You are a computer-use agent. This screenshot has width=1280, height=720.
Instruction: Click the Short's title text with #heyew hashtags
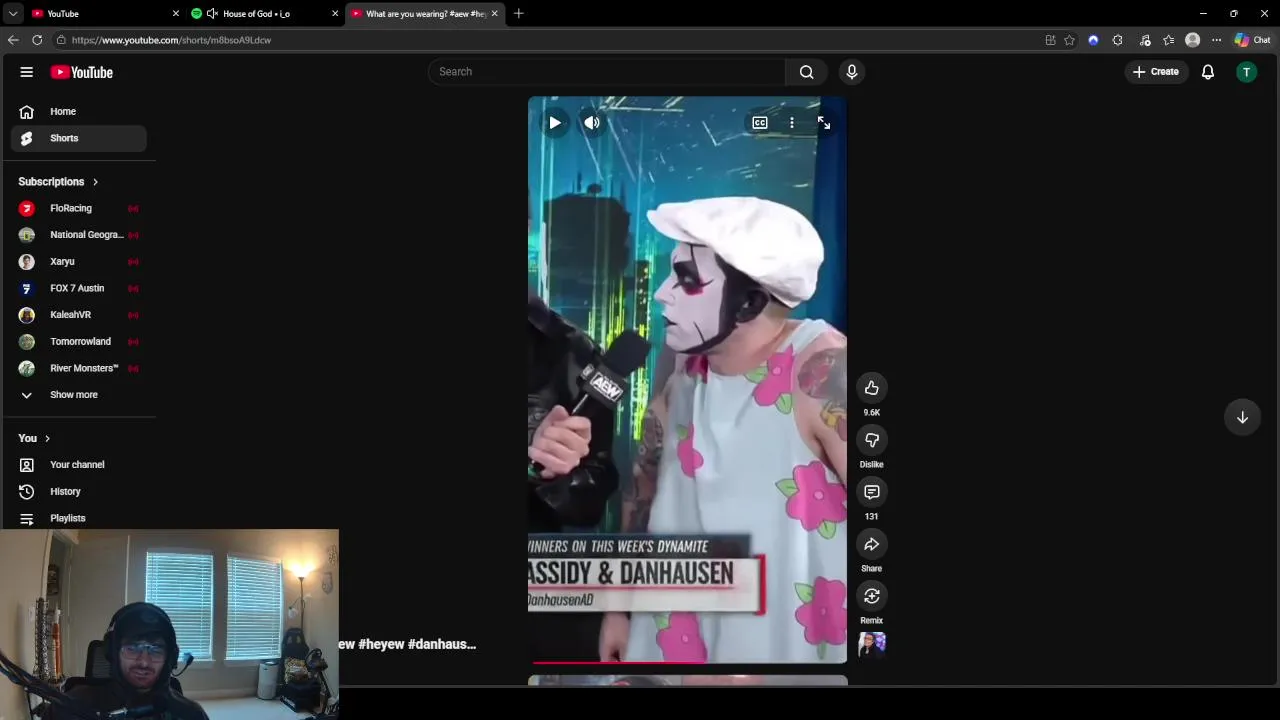click(408, 644)
